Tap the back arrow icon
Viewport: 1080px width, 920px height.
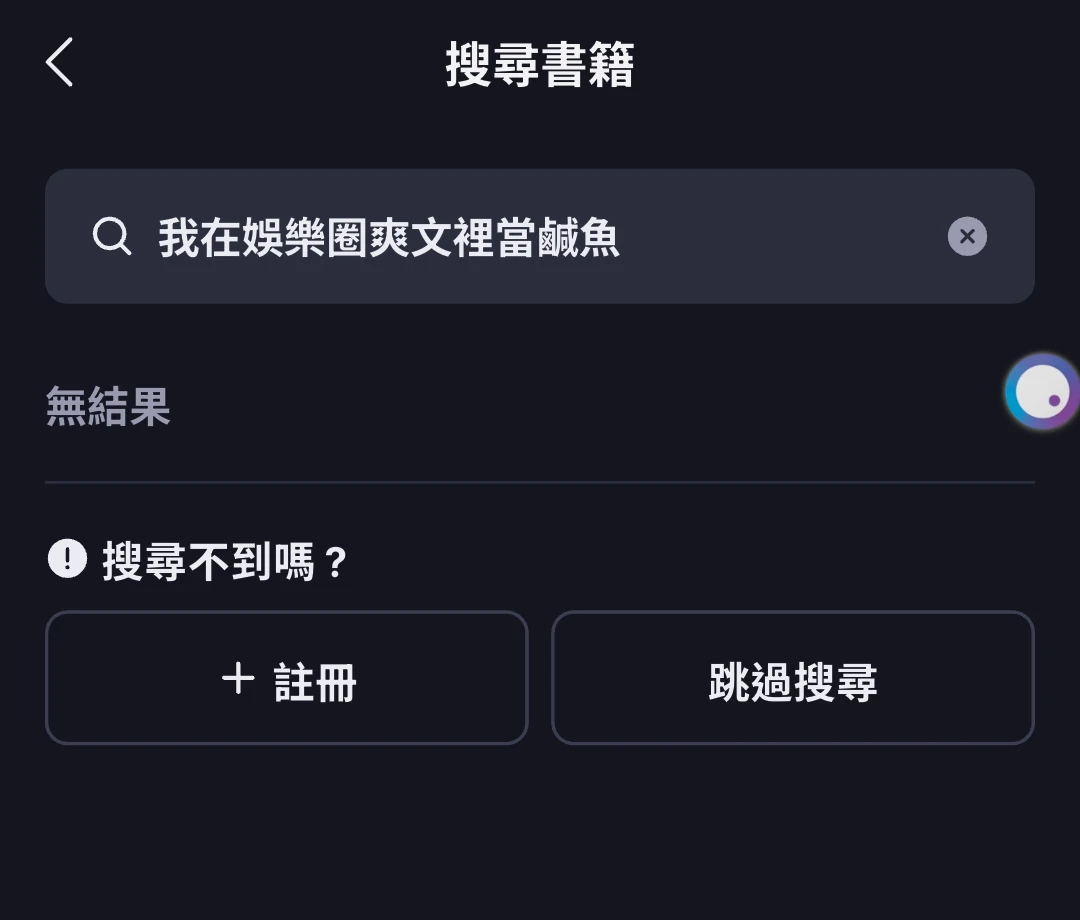pyautogui.click(x=60, y=62)
